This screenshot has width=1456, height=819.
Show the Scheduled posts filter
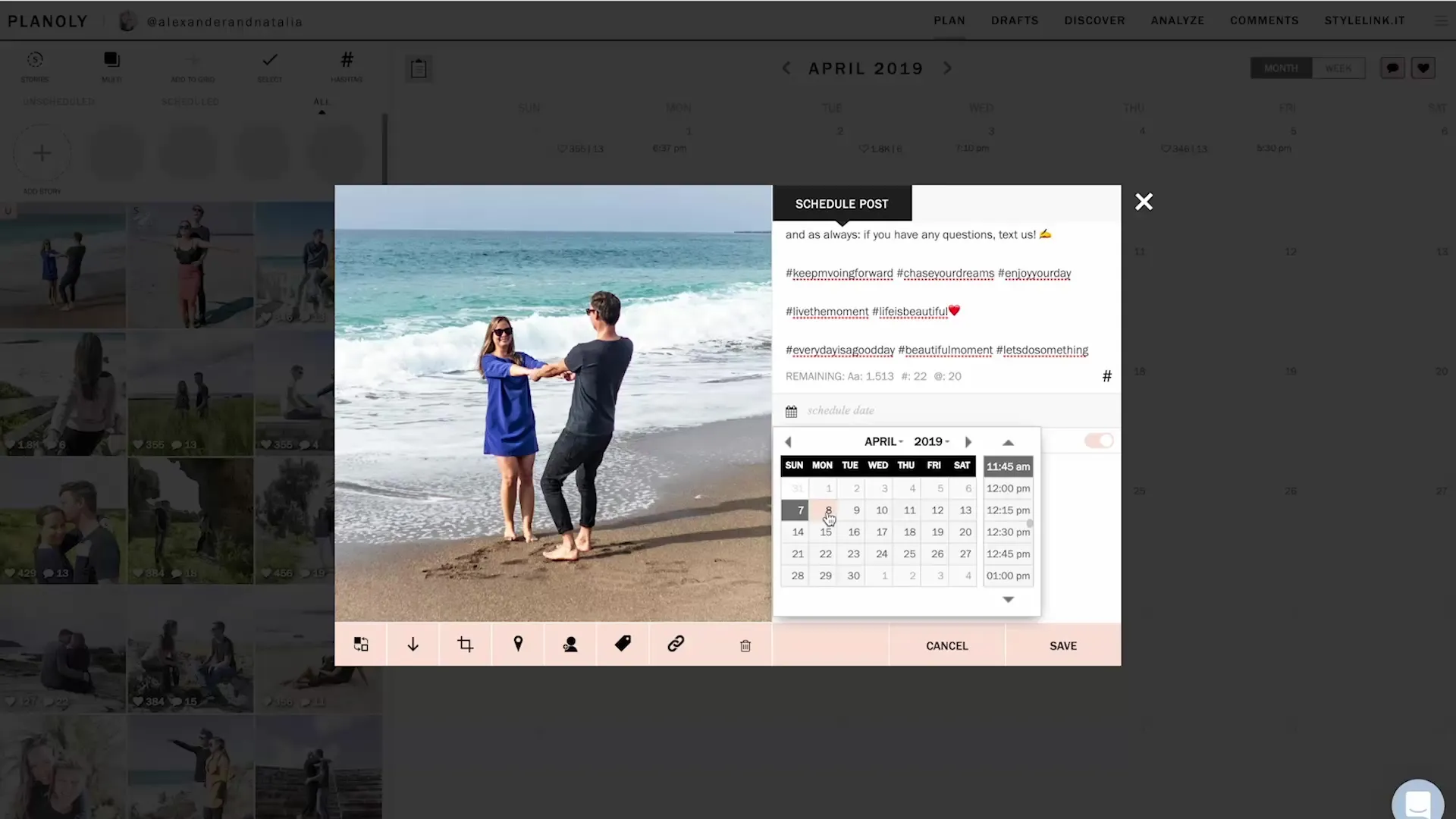click(190, 102)
